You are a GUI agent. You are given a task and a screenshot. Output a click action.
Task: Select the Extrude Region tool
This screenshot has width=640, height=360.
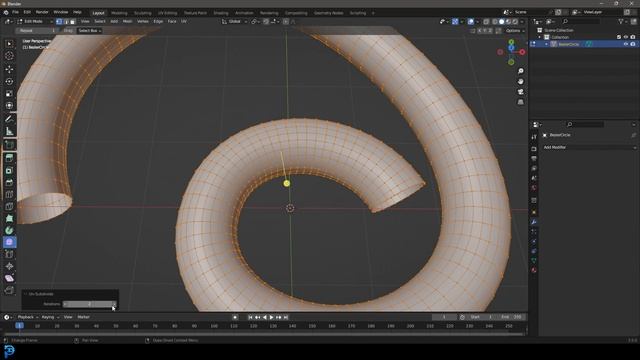[x=9, y=158]
